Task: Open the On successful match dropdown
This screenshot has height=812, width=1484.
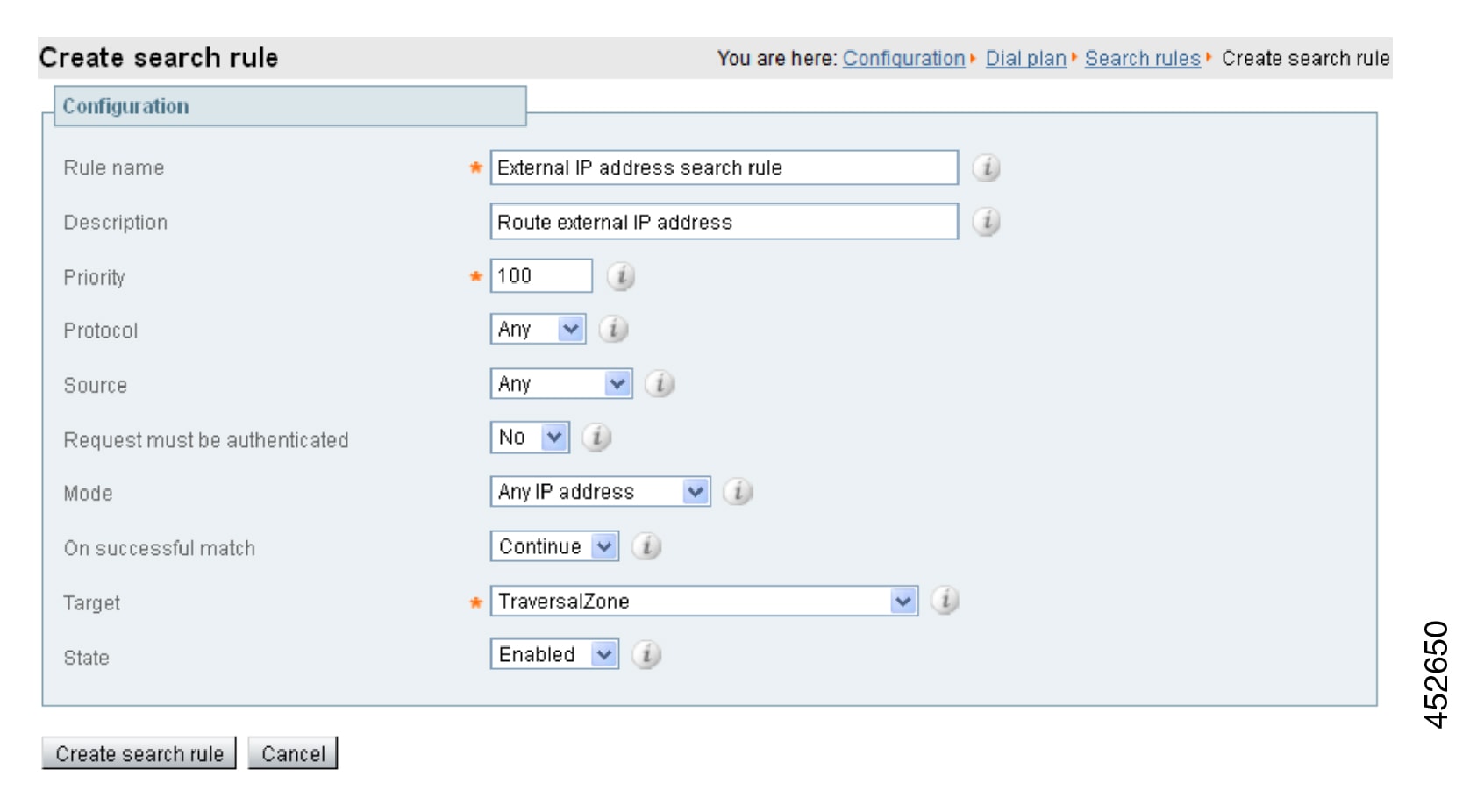Action: [x=554, y=546]
